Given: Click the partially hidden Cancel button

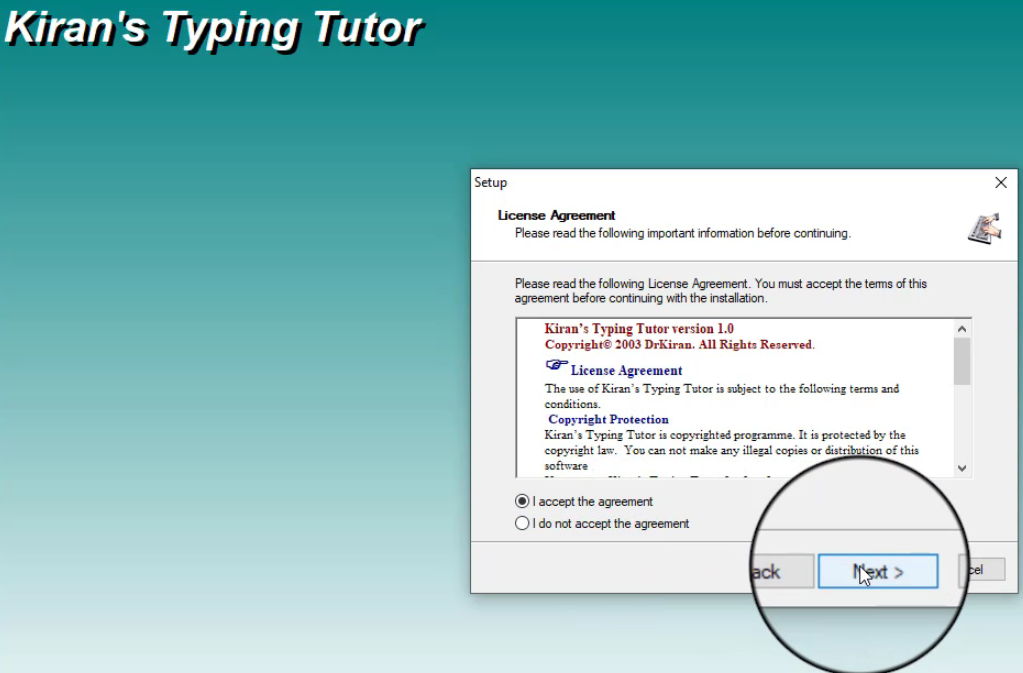Looking at the screenshot, I should pyautogui.click(x=981, y=569).
